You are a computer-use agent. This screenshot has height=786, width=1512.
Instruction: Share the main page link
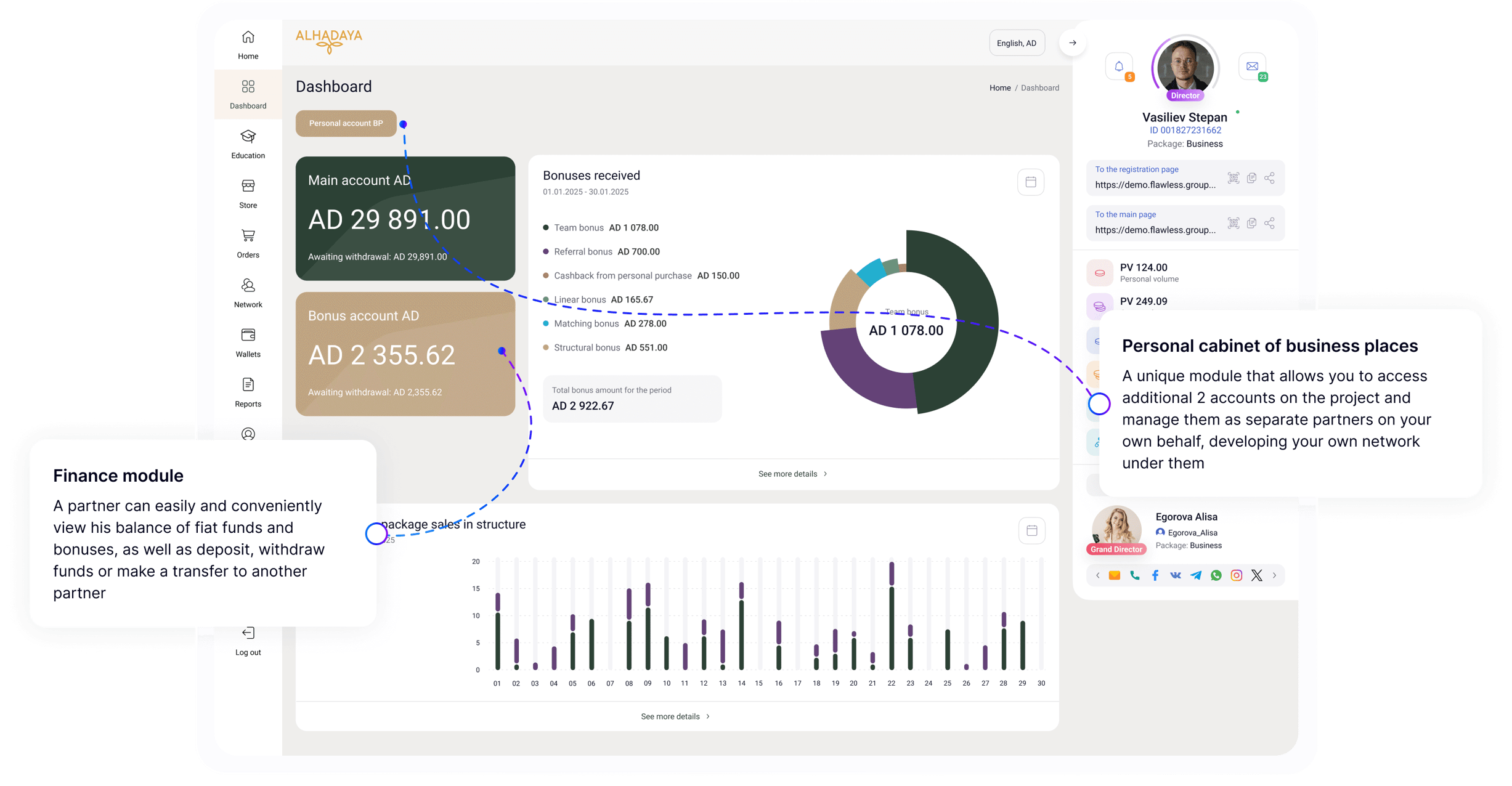click(1269, 222)
